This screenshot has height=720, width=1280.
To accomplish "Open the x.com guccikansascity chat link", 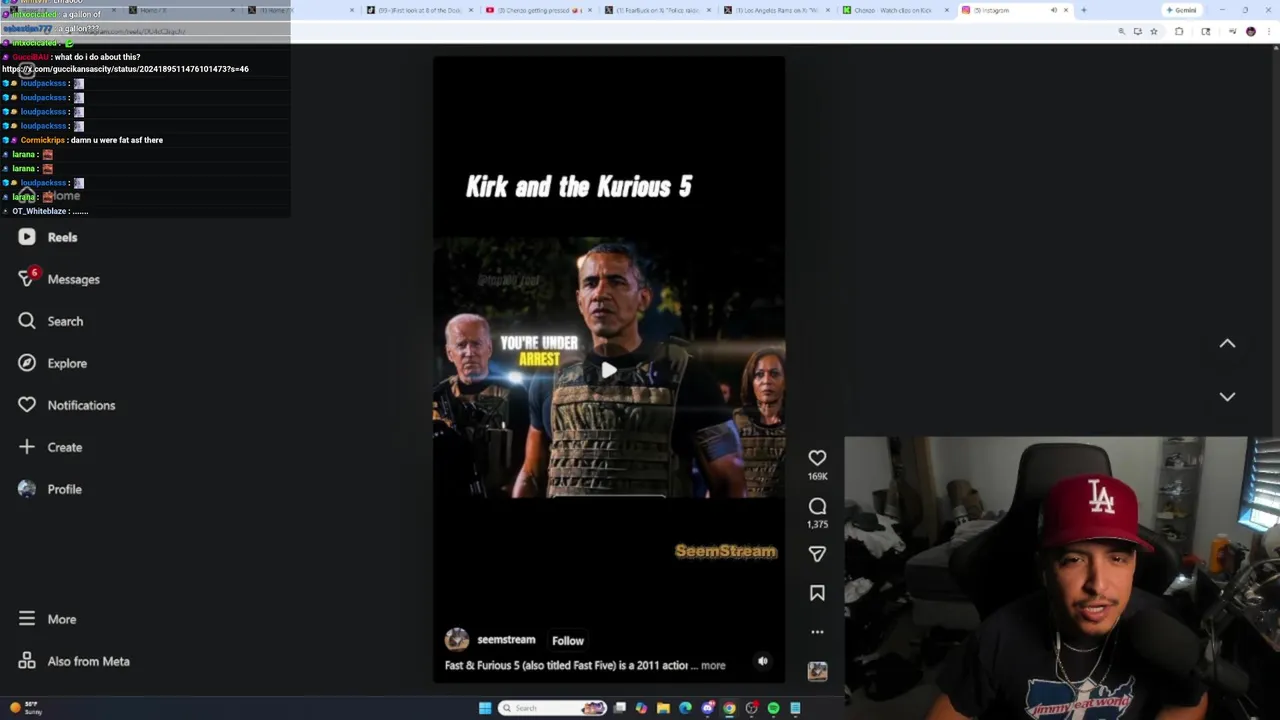I will tap(125, 69).
